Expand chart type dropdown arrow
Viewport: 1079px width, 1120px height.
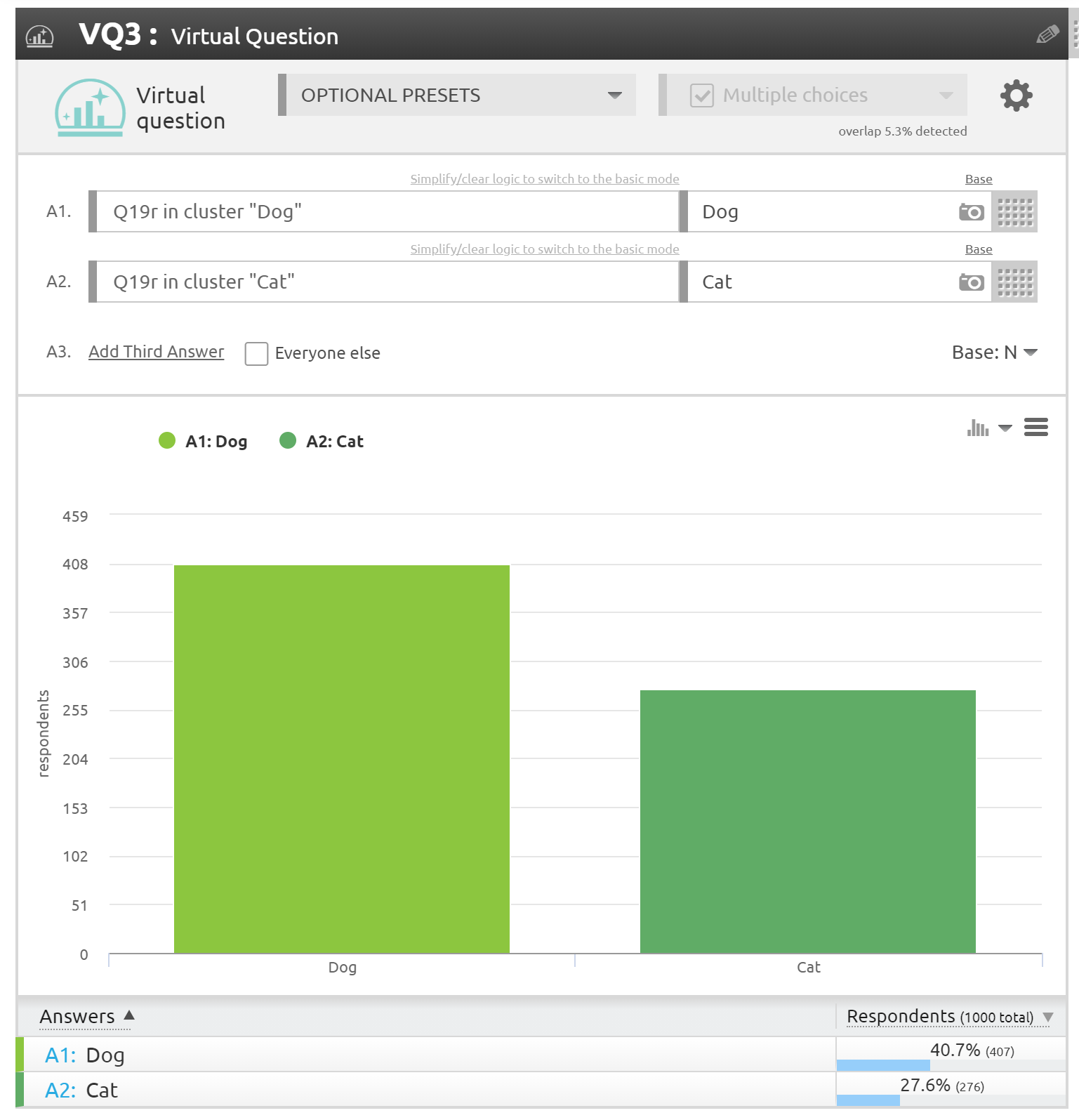point(1005,428)
